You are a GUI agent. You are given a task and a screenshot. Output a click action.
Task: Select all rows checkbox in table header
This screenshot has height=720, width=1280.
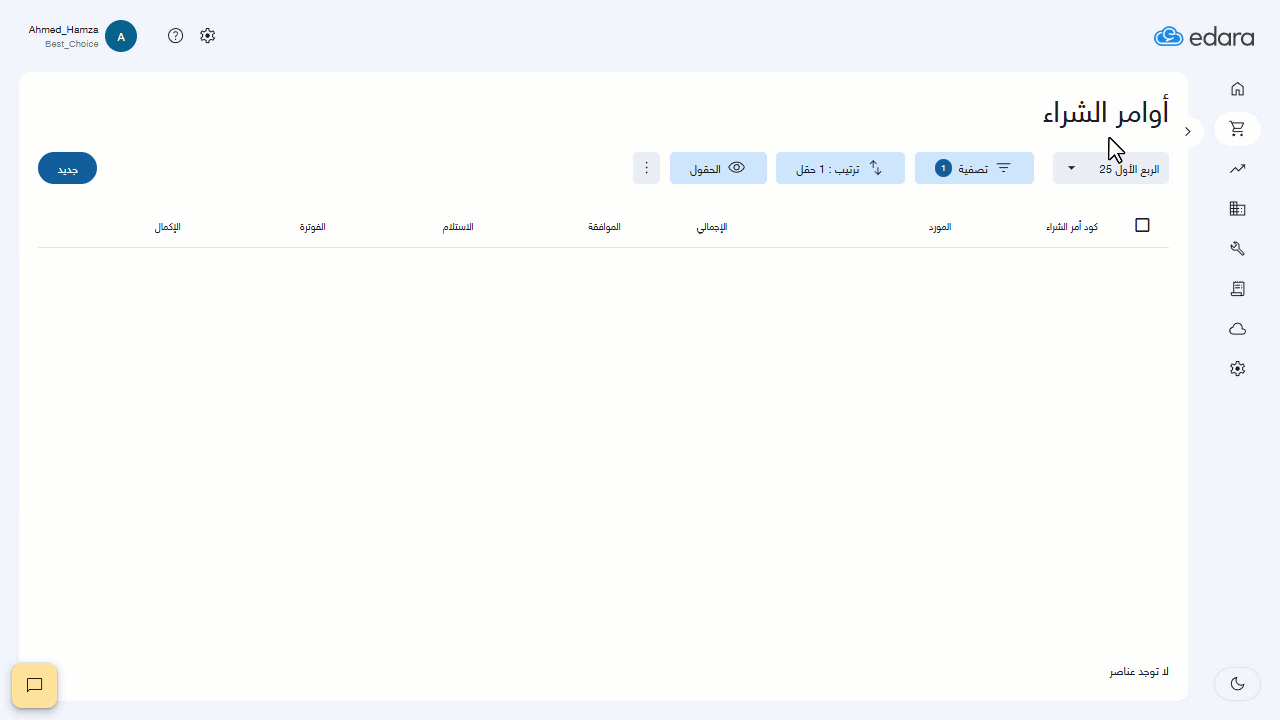coord(1143,226)
